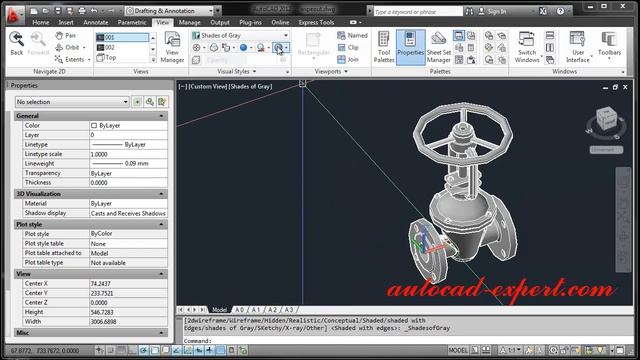
Task: Open the Drafting & Annotation workspace dropdown
Action: [170, 11]
